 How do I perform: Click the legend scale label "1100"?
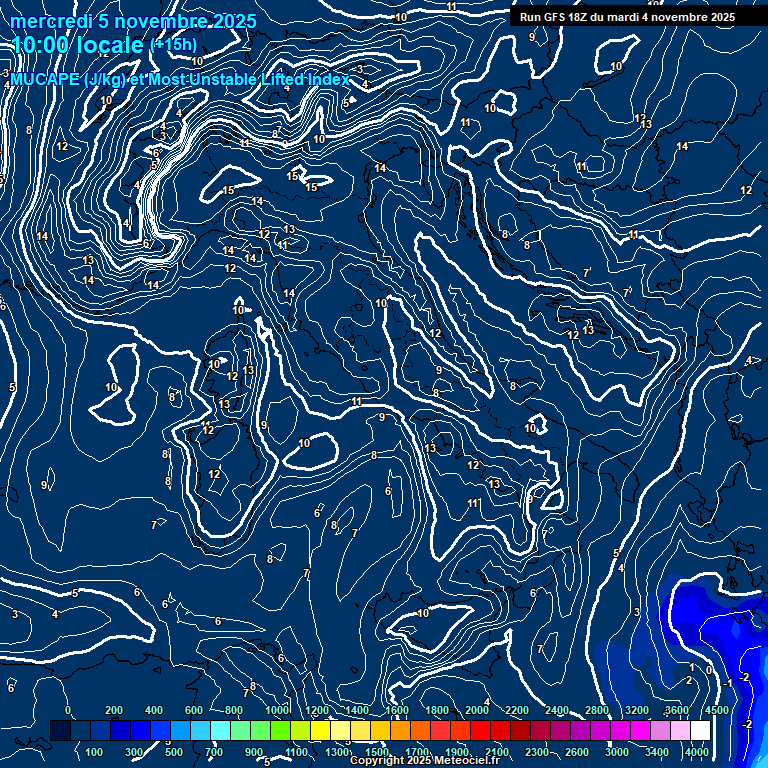pos(297,752)
